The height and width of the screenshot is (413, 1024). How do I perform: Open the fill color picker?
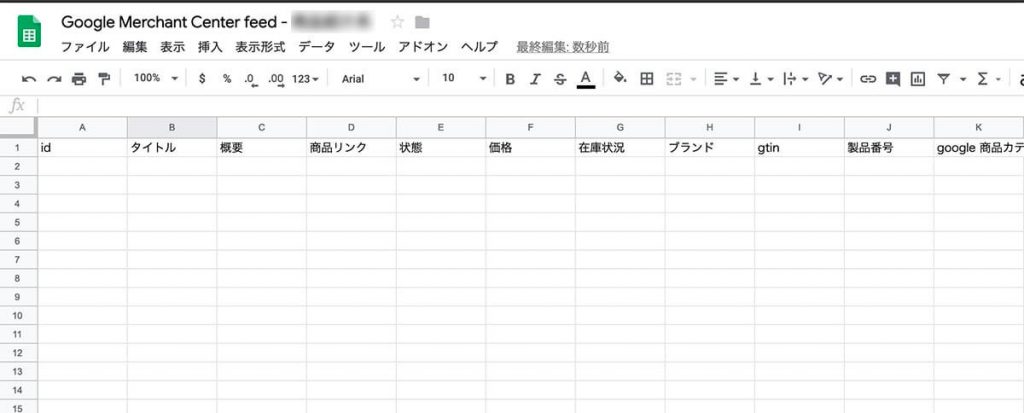[620, 78]
